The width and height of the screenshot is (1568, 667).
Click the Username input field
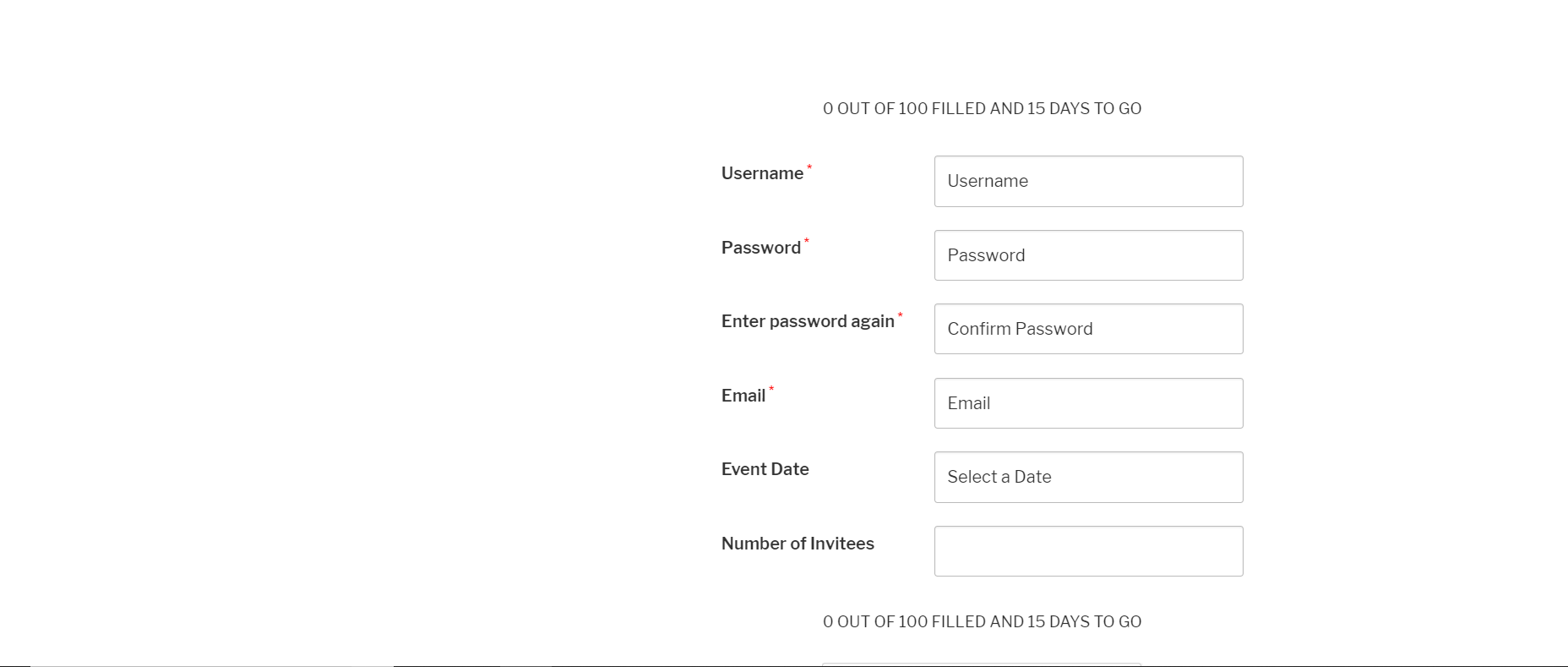click(x=1088, y=181)
